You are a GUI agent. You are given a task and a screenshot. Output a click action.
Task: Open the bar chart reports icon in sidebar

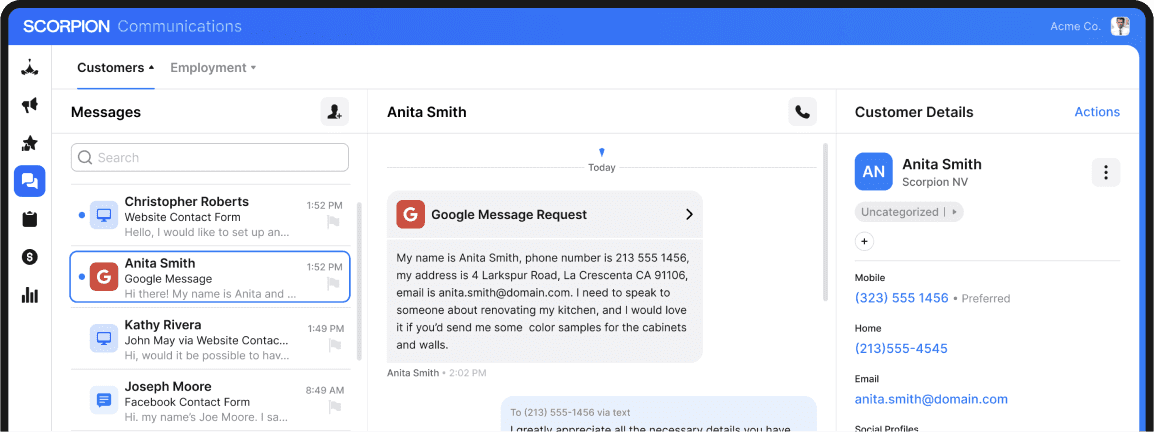tap(29, 295)
